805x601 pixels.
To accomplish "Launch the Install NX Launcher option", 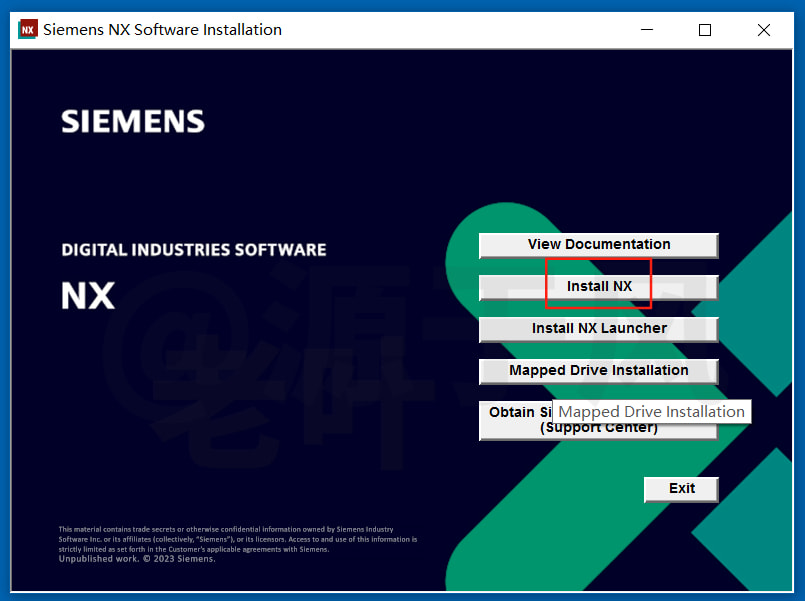I will [599, 329].
